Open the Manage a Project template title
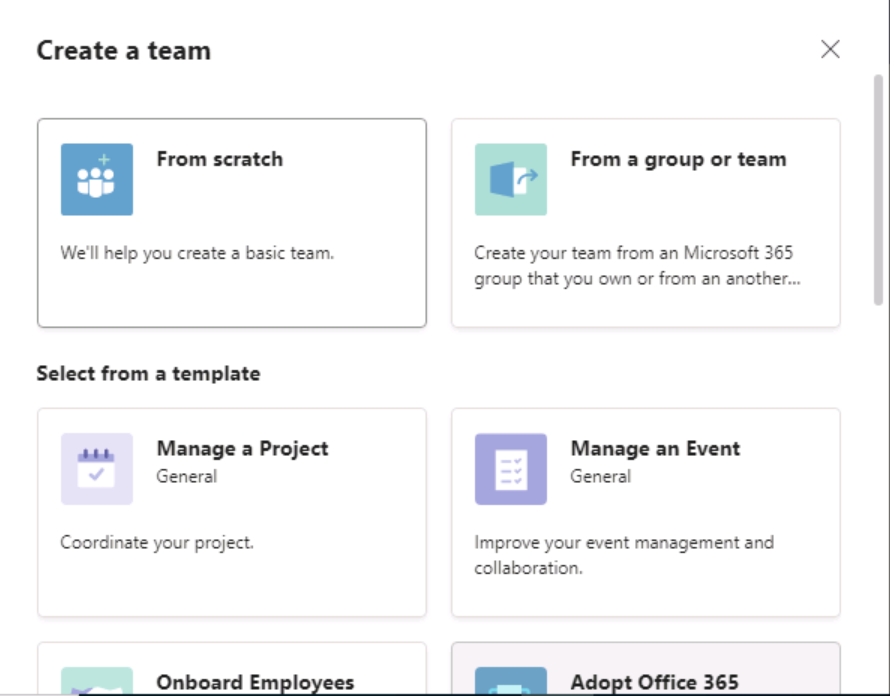Image resolution: width=890 pixels, height=696 pixels. 242,448
